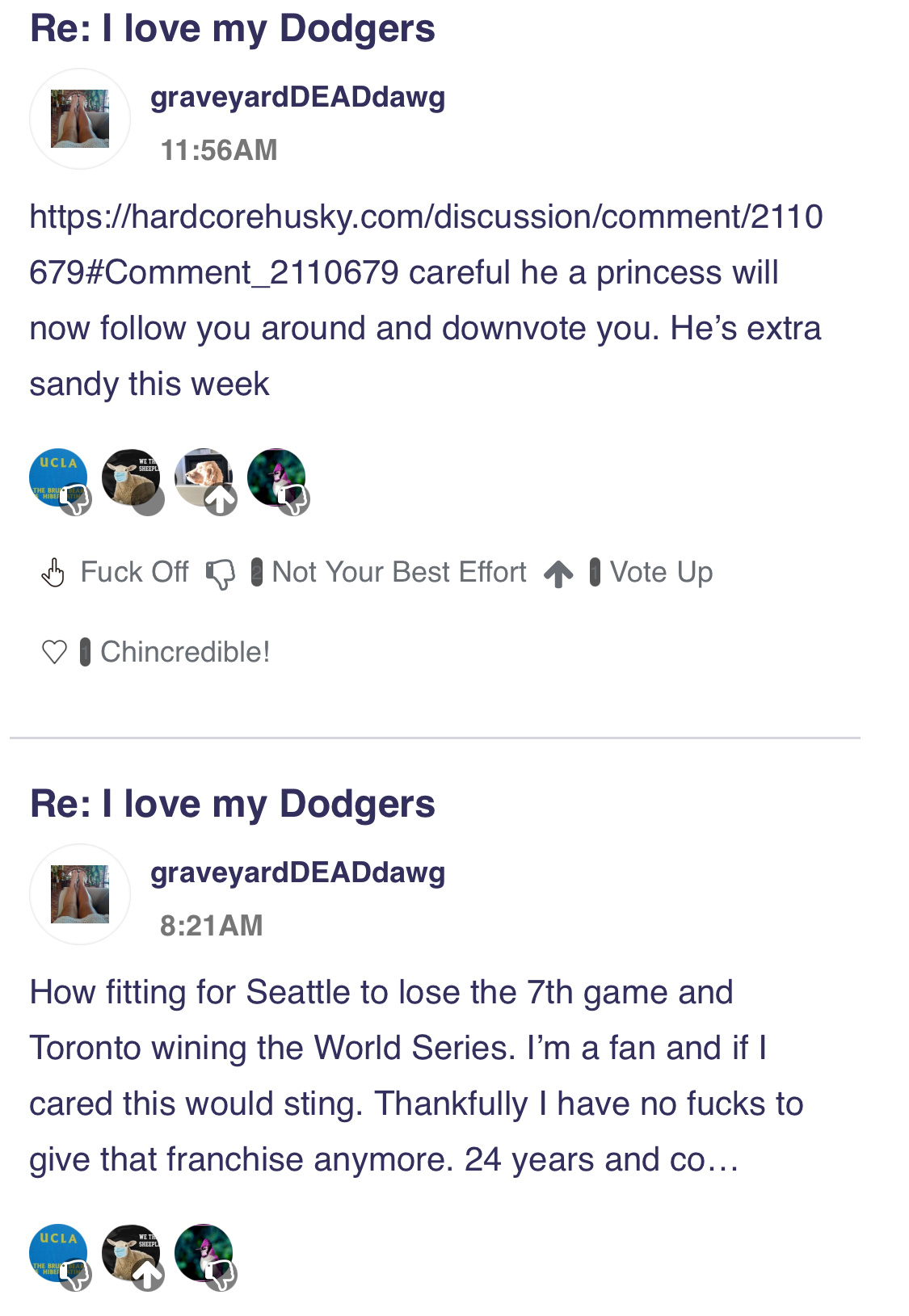This screenshot has height=1316, width=909.
Task: Click the thumbs-down Not Your Best Effort icon
Action: pyautogui.click(x=220, y=574)
